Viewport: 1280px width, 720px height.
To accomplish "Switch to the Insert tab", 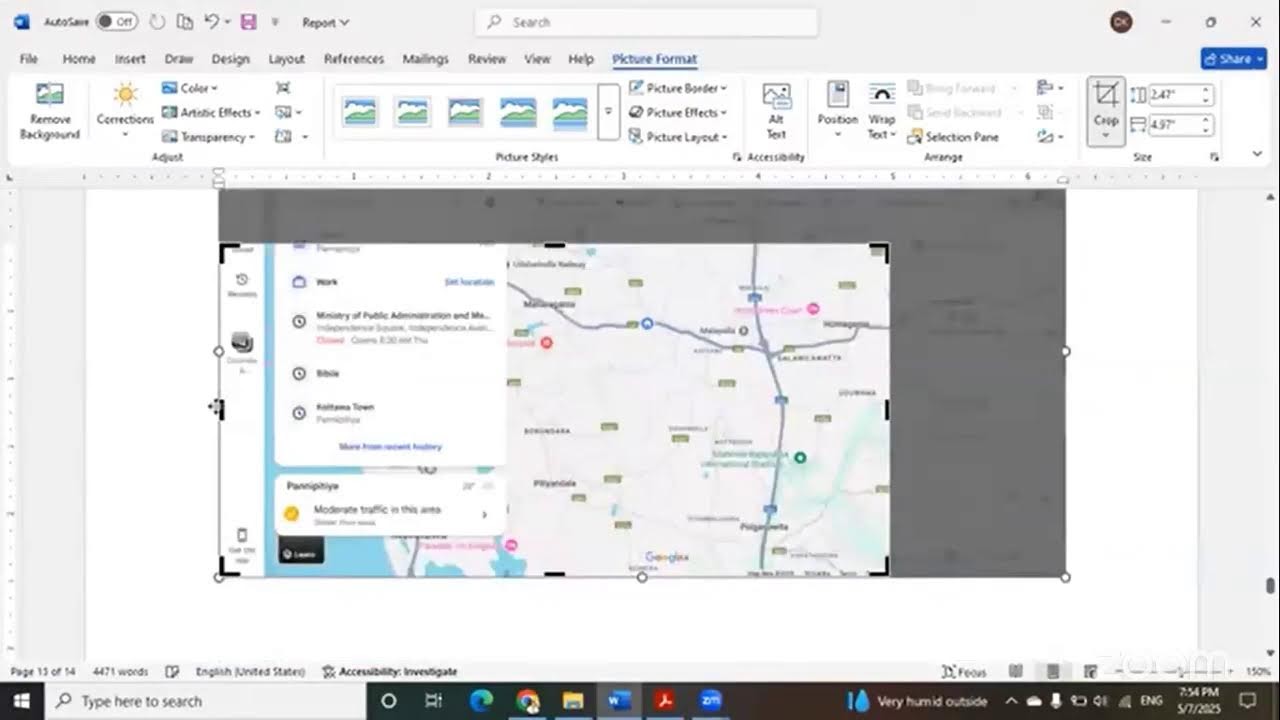I will tap(130, 59).
